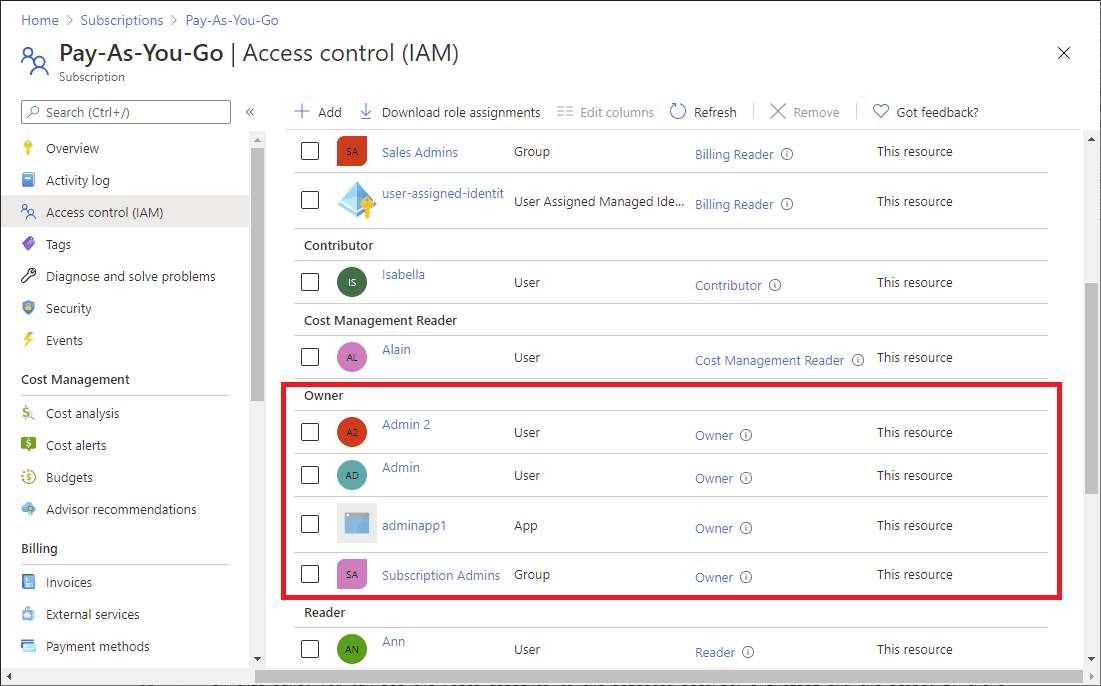Viewport: 1101px width, 686px height.
Task: Click the user-assigned-identity managed identity icon
Action: pyautogui.click(x=357, y=200)
